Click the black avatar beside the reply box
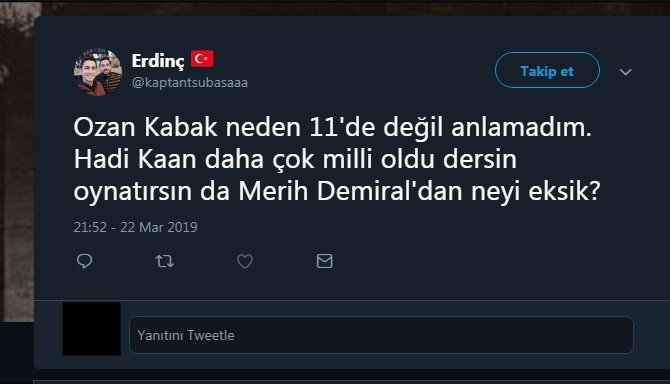This screenshot has height=384, width=670. pos(91,329)
